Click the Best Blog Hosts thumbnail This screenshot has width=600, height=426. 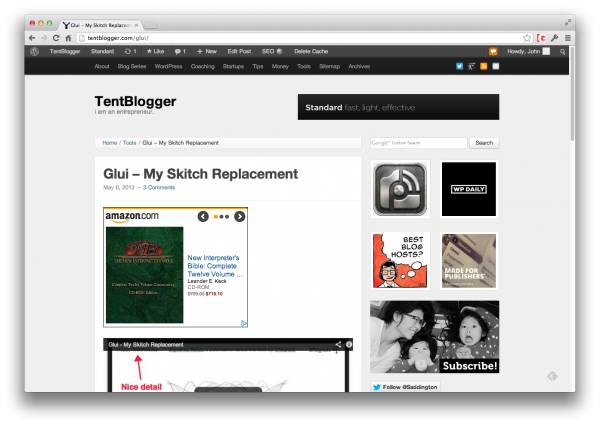tap(400, 261)
